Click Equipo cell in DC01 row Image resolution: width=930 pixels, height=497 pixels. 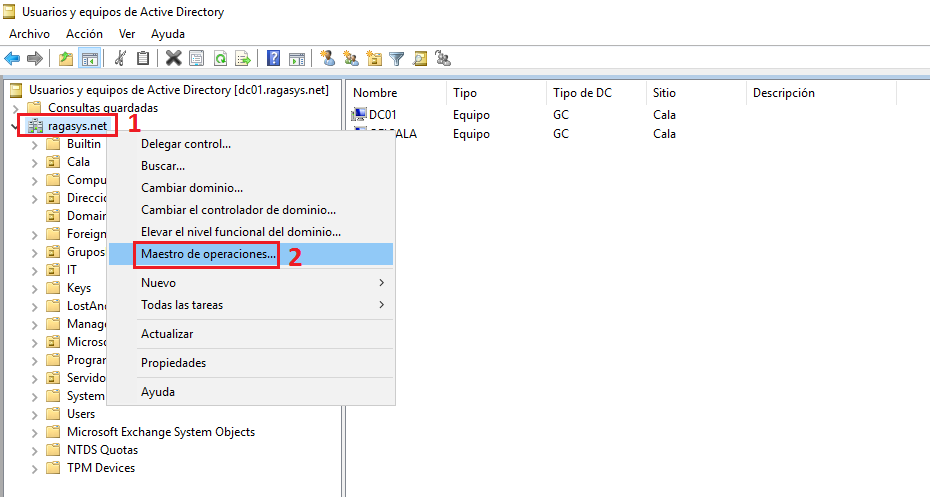[472, 114]
